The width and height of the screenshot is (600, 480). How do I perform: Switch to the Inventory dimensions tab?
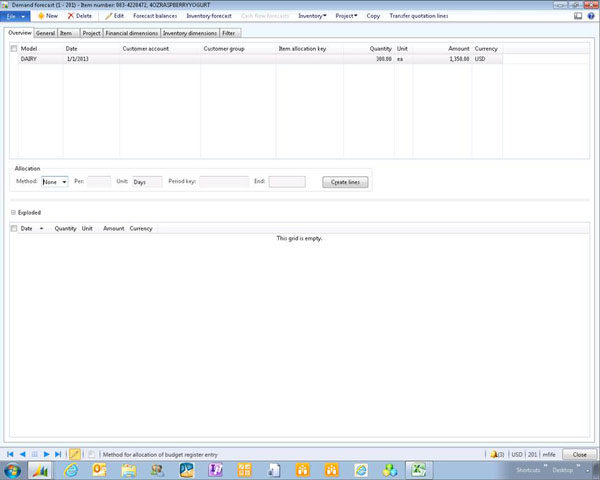click(189, 33)
